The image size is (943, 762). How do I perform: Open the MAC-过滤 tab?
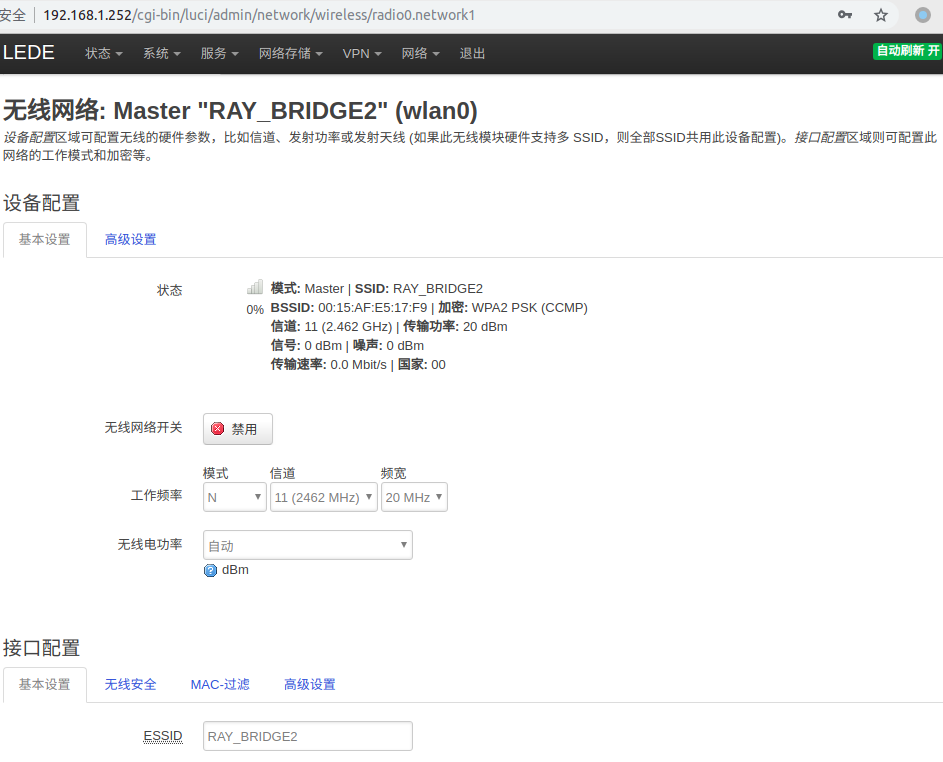coord(220,685)
